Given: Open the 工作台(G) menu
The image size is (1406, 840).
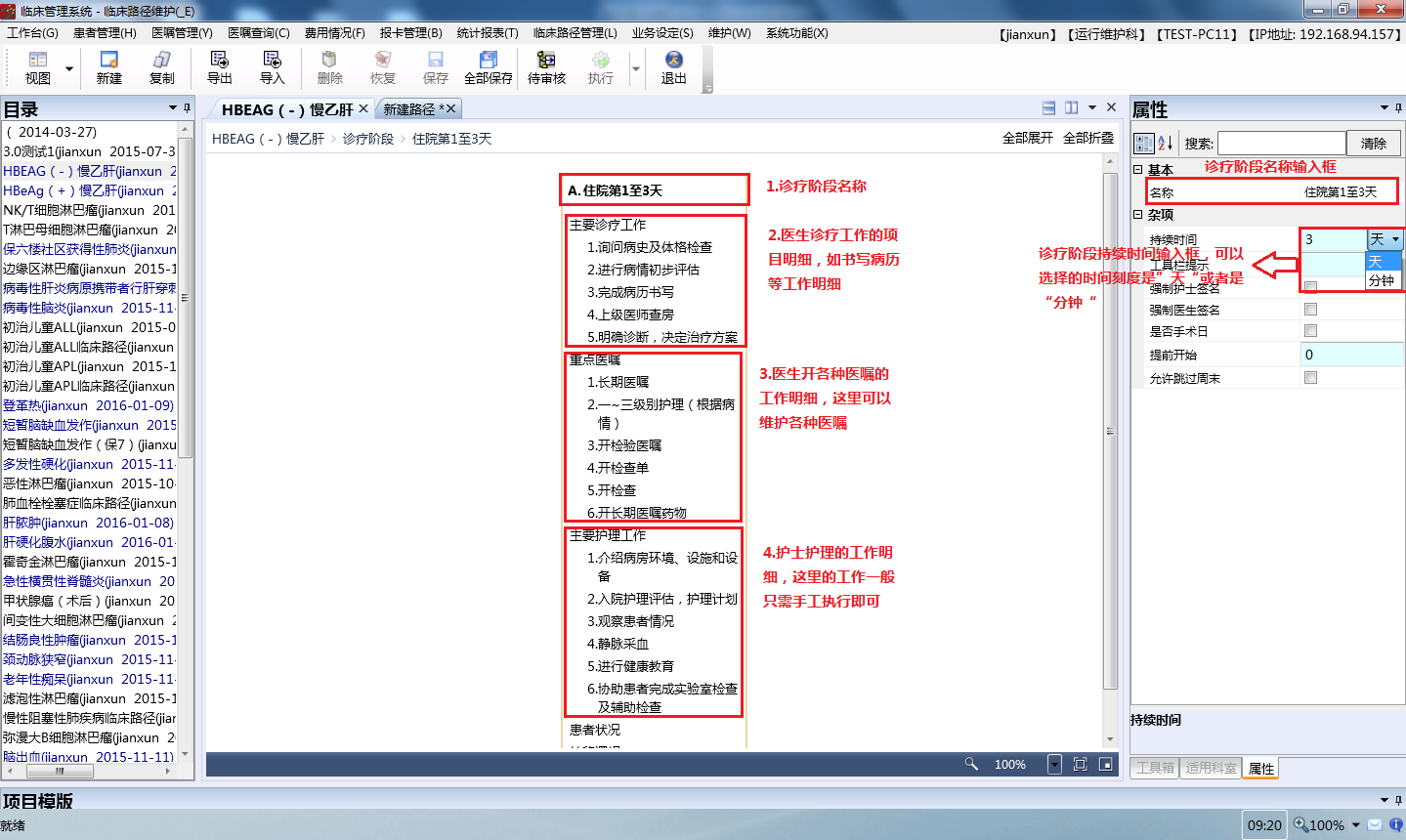Looking at the screenshot, I should pyautogui.click(x=32, y=33).
